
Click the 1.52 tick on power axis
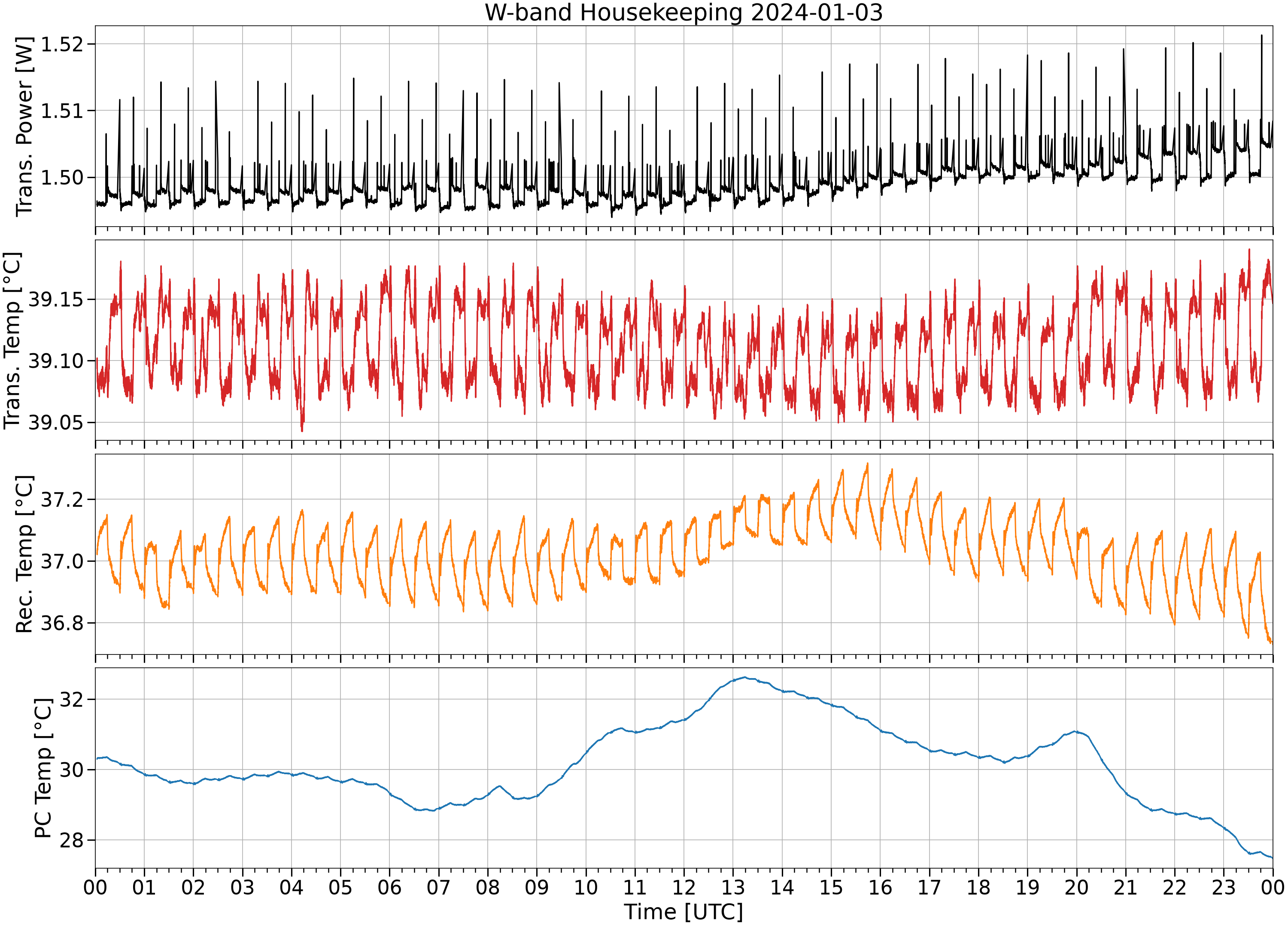coord(61,44)
